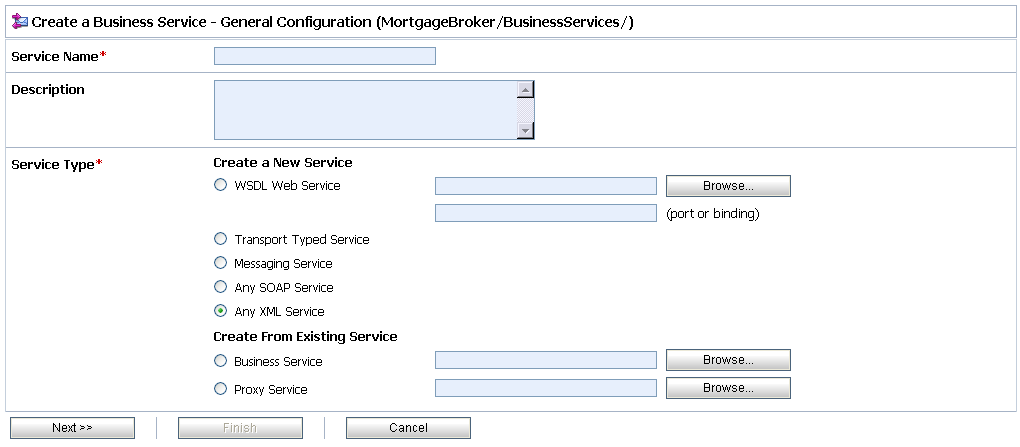The image size is (1020, 447).
Task: Click the WSDL Web Service path field
Action: point(546,186)
